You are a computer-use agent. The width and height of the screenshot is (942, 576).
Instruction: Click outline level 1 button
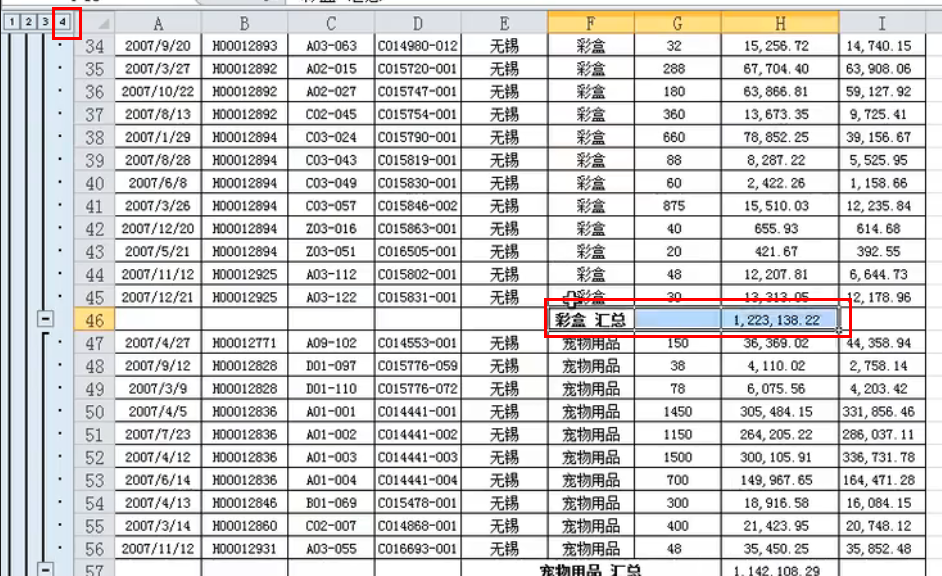[x=12, y=21]
